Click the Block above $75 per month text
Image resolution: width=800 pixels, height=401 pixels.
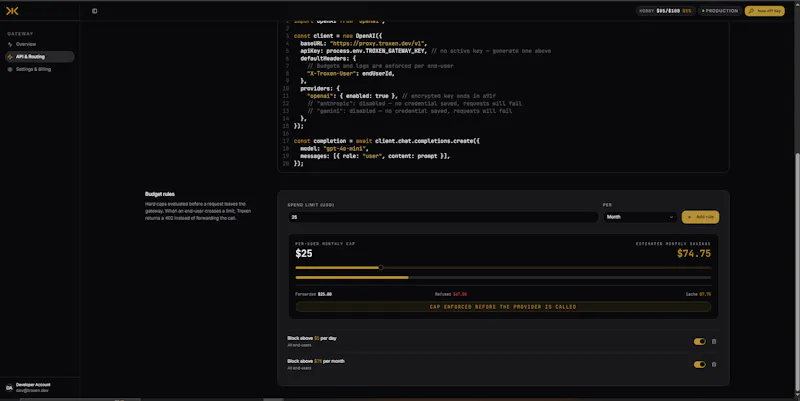(x=316, y=361)
